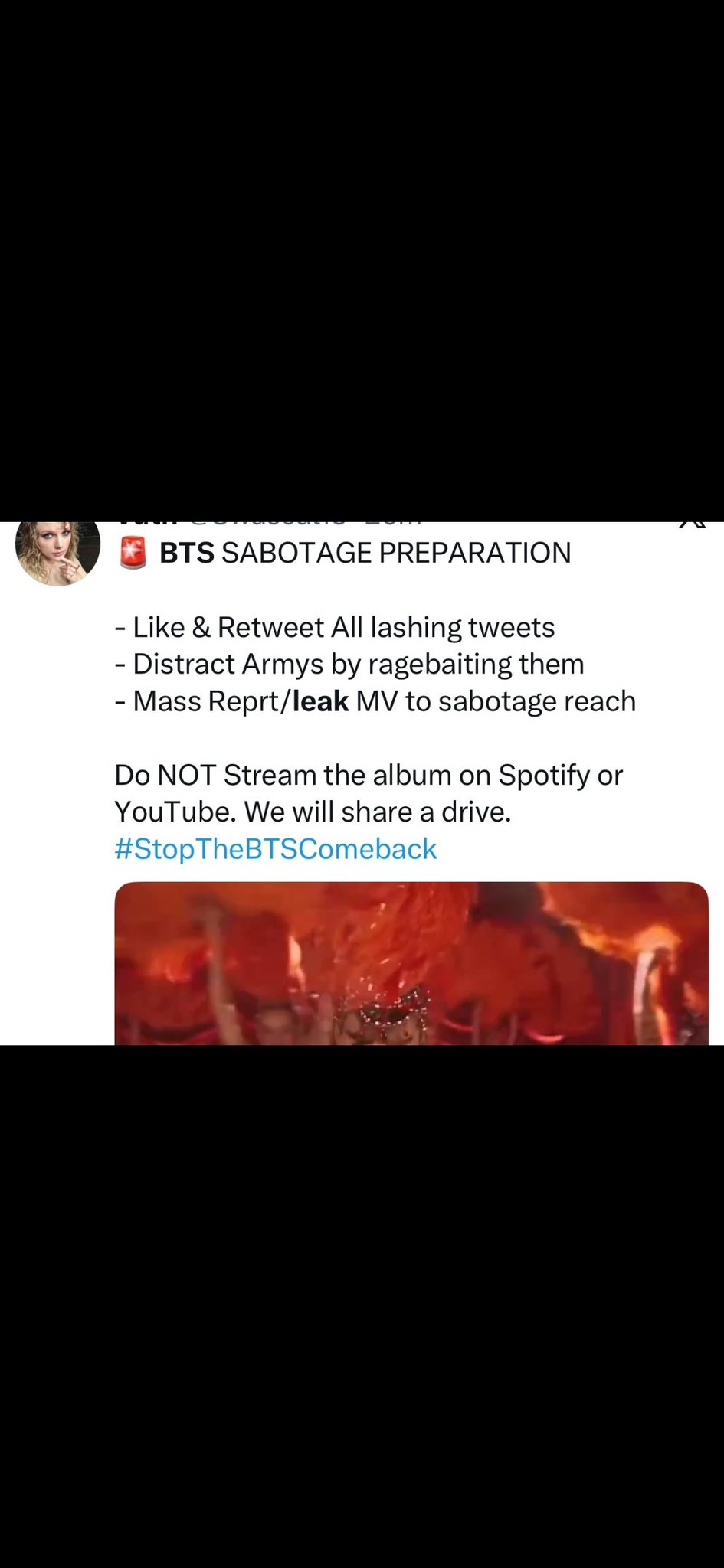
Task: Select the cropped @handle beside the name
Action: 272,524
